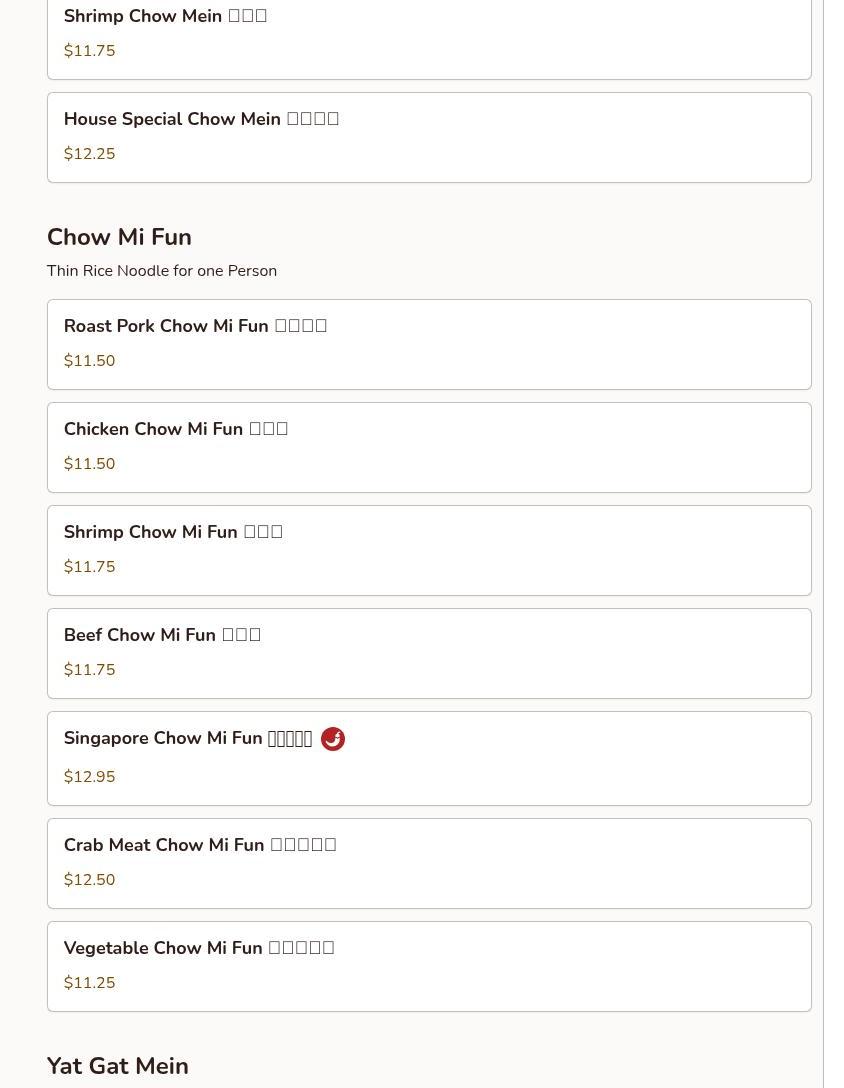Click the $11.25 price
This screenshot has width=844, height=1088.
(89, 983)
